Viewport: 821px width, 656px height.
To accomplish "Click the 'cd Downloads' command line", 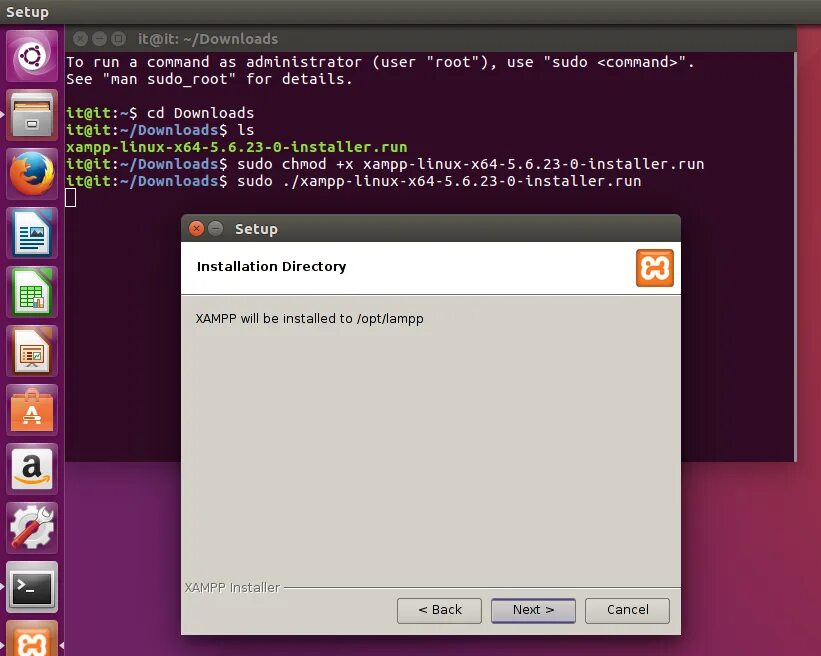I will point(160,113).
